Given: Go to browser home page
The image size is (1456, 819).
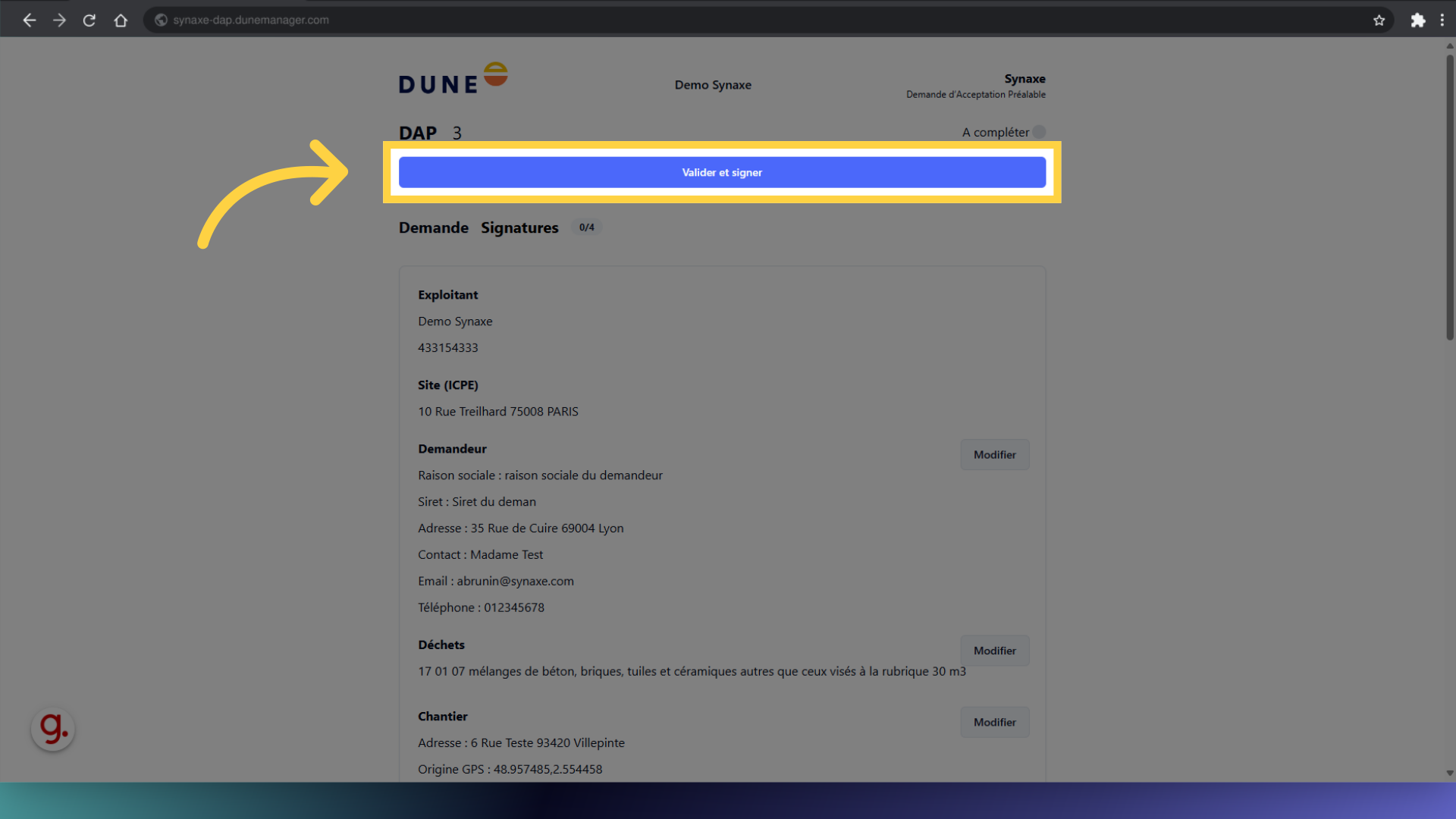Looking at the screenshot, I should click(121, 20).
